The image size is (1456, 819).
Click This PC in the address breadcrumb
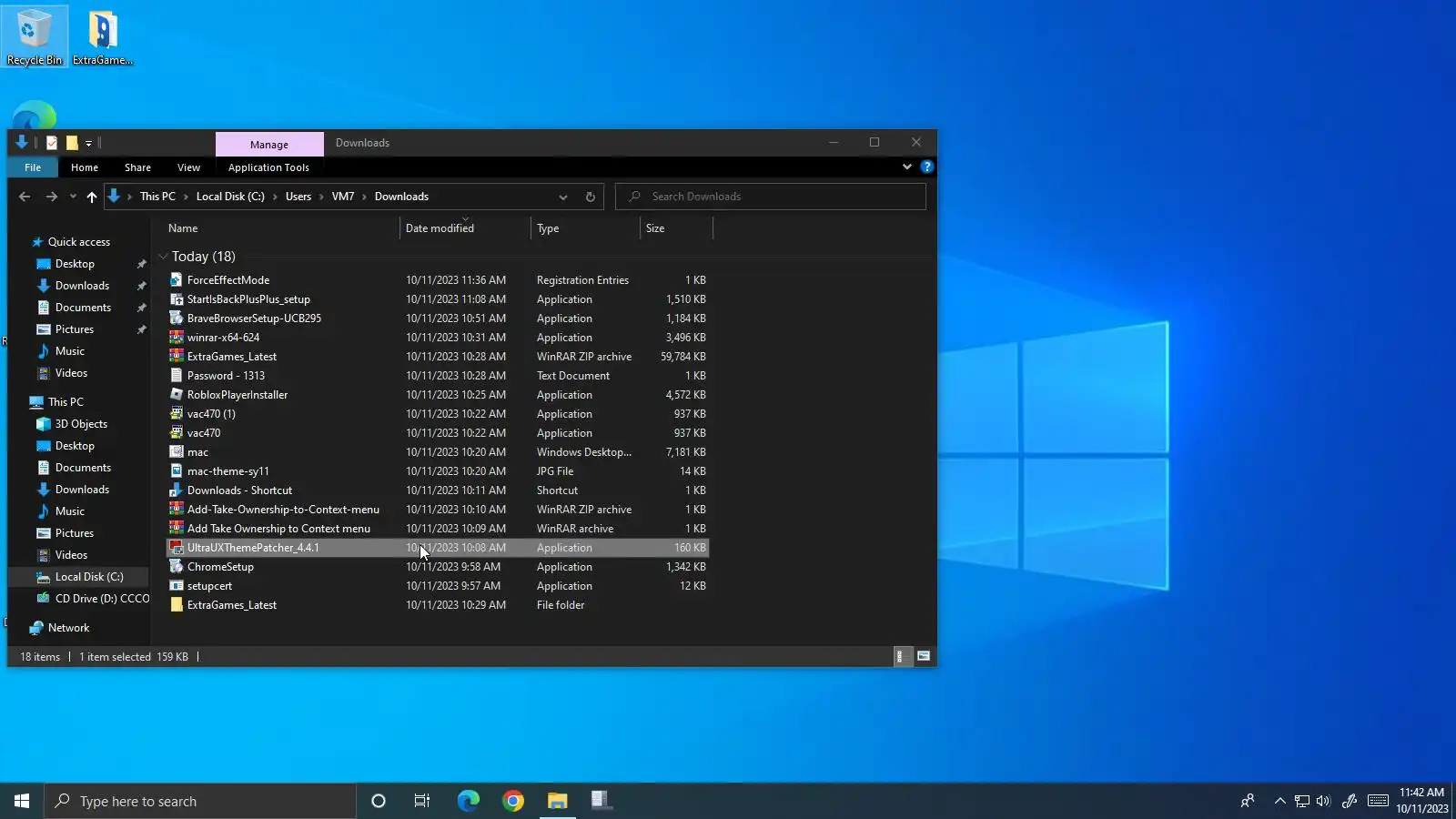tap(157, 197)
